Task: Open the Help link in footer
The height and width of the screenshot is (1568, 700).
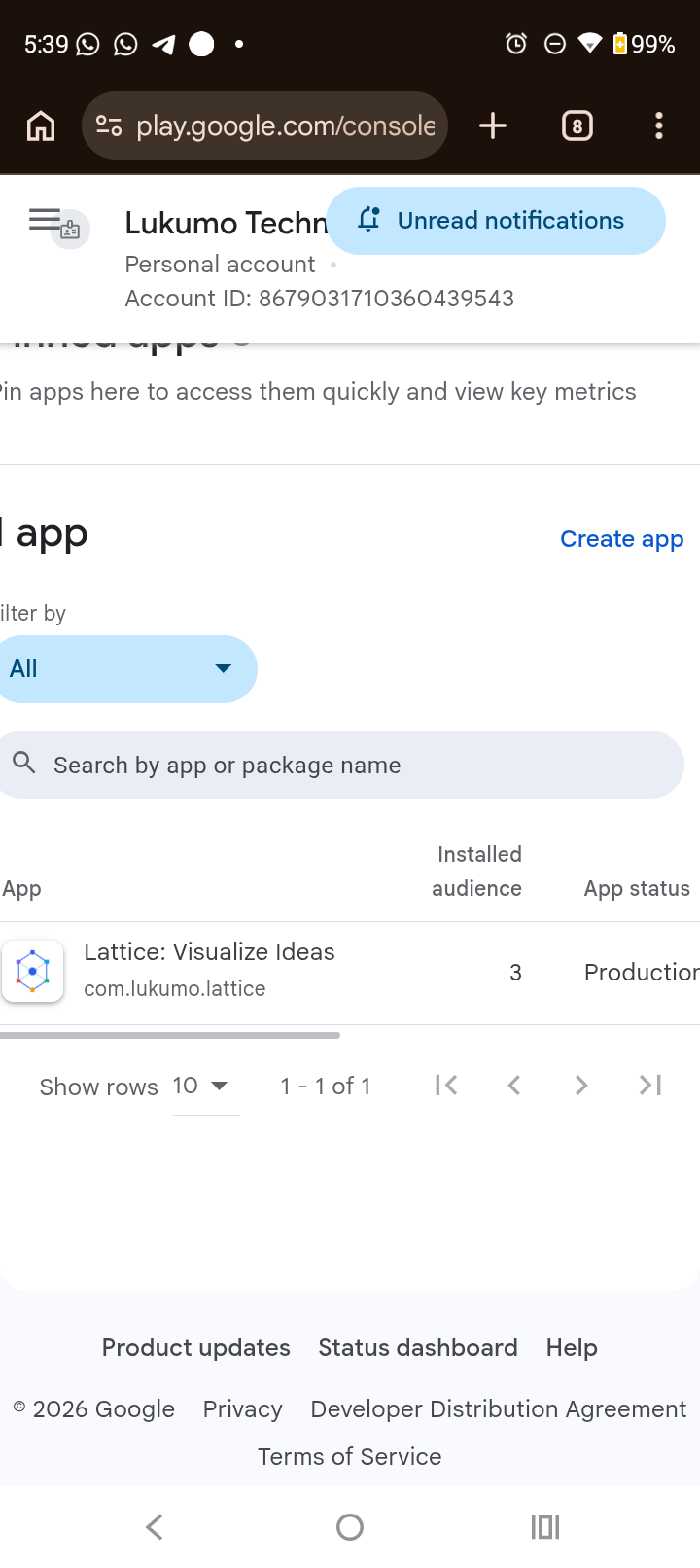Action: [572, 1347]
